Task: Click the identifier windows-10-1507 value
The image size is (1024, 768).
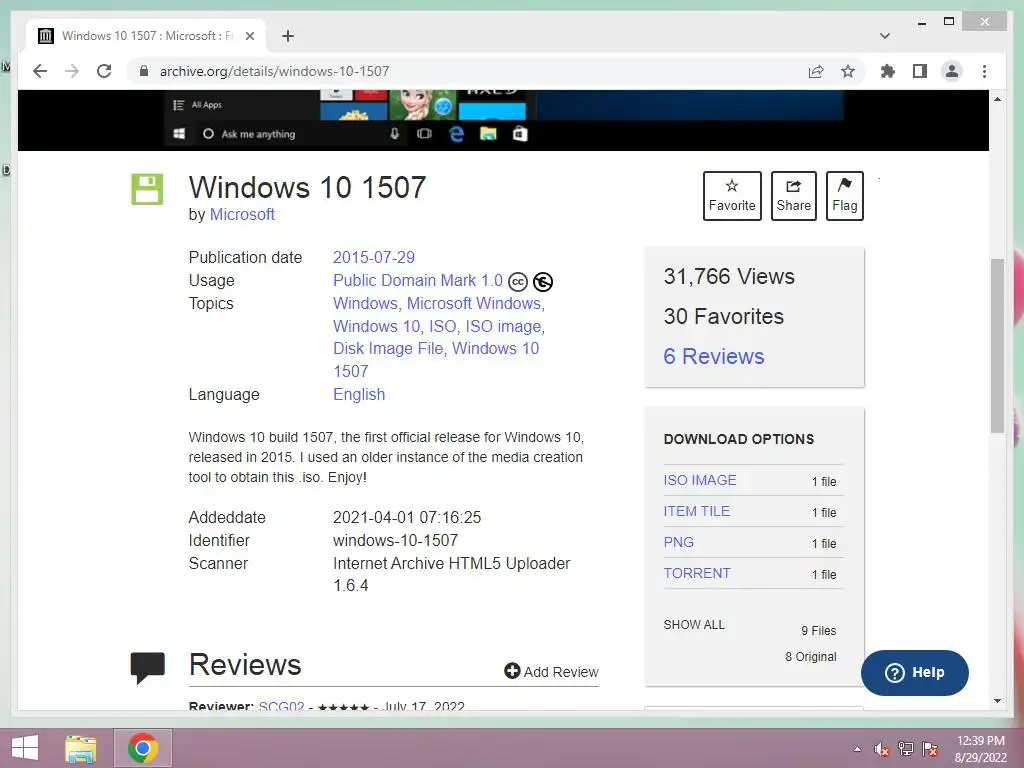Action: click(395, 540)
